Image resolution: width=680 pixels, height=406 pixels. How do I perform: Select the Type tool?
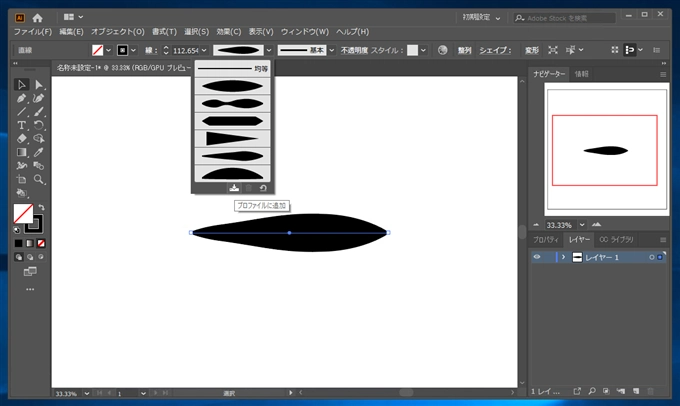click(x=21, y=125)
